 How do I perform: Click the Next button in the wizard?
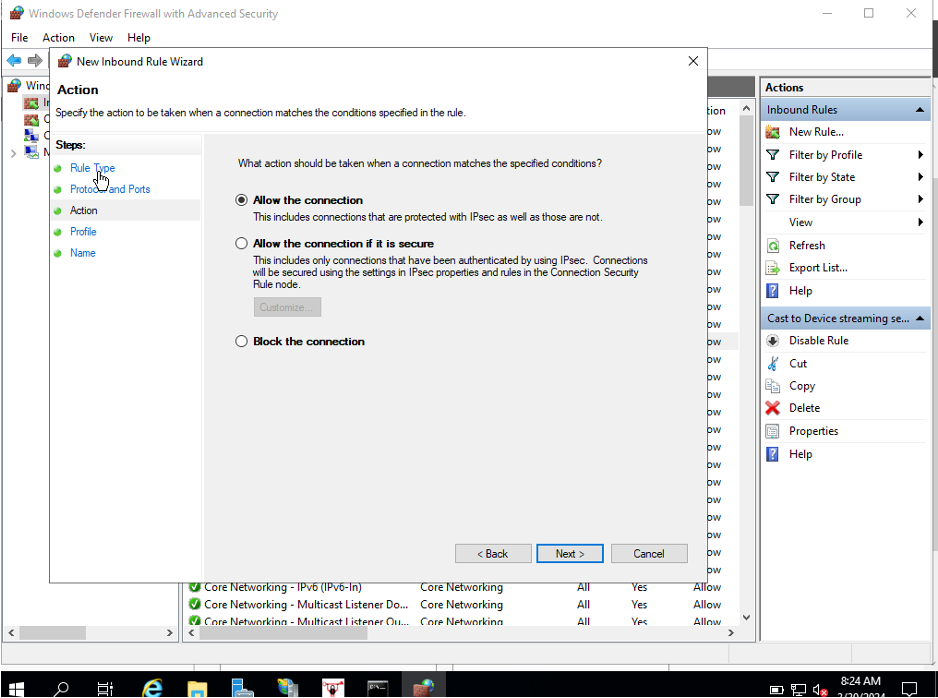570,554
